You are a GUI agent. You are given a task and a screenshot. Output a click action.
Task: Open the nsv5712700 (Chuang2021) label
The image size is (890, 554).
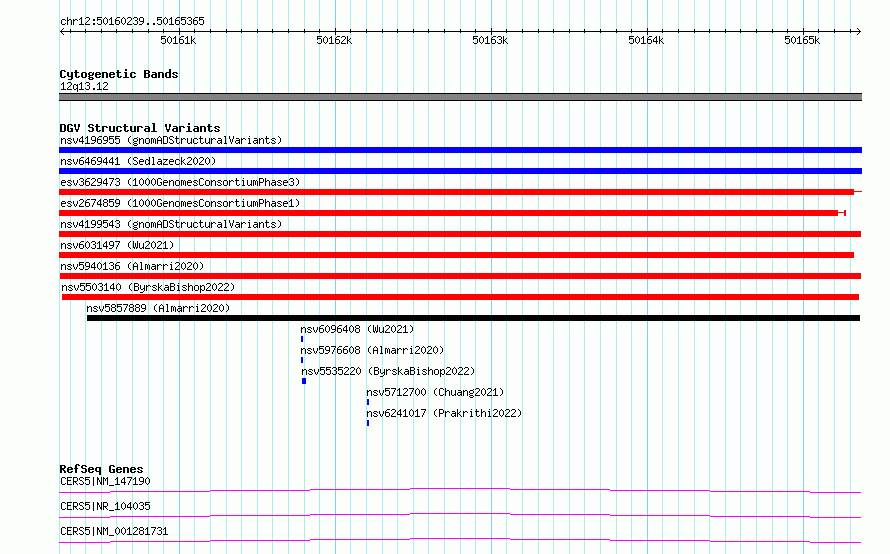[435, 392]
